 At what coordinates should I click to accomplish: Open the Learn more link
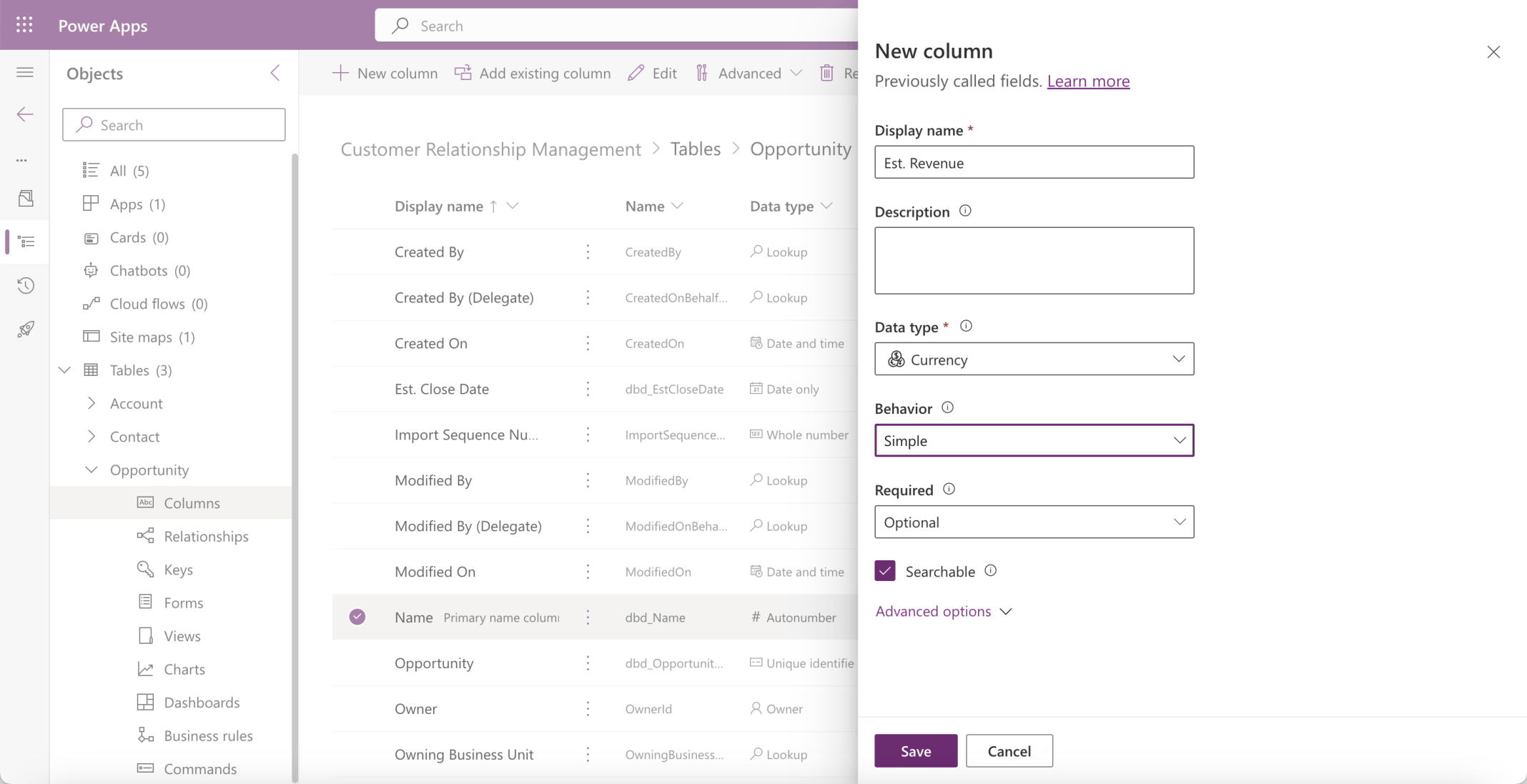pos(1088,81)
